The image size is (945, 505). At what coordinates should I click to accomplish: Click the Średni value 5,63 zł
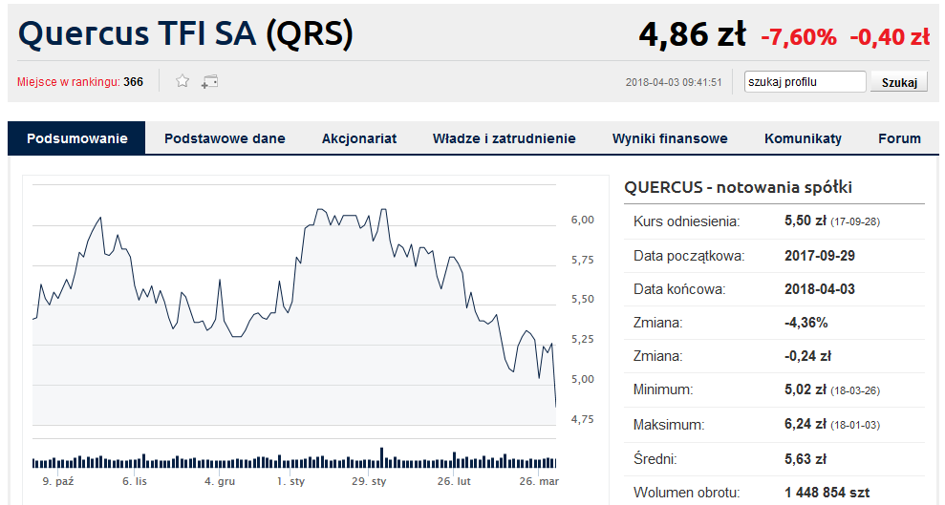[805, 459]
